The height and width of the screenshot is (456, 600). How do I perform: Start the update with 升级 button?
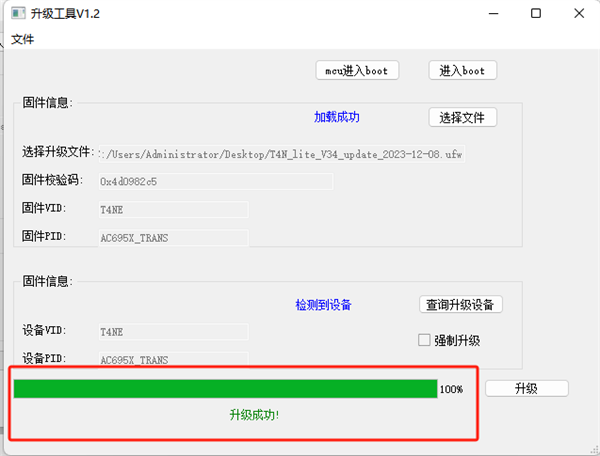click(526, 388)
